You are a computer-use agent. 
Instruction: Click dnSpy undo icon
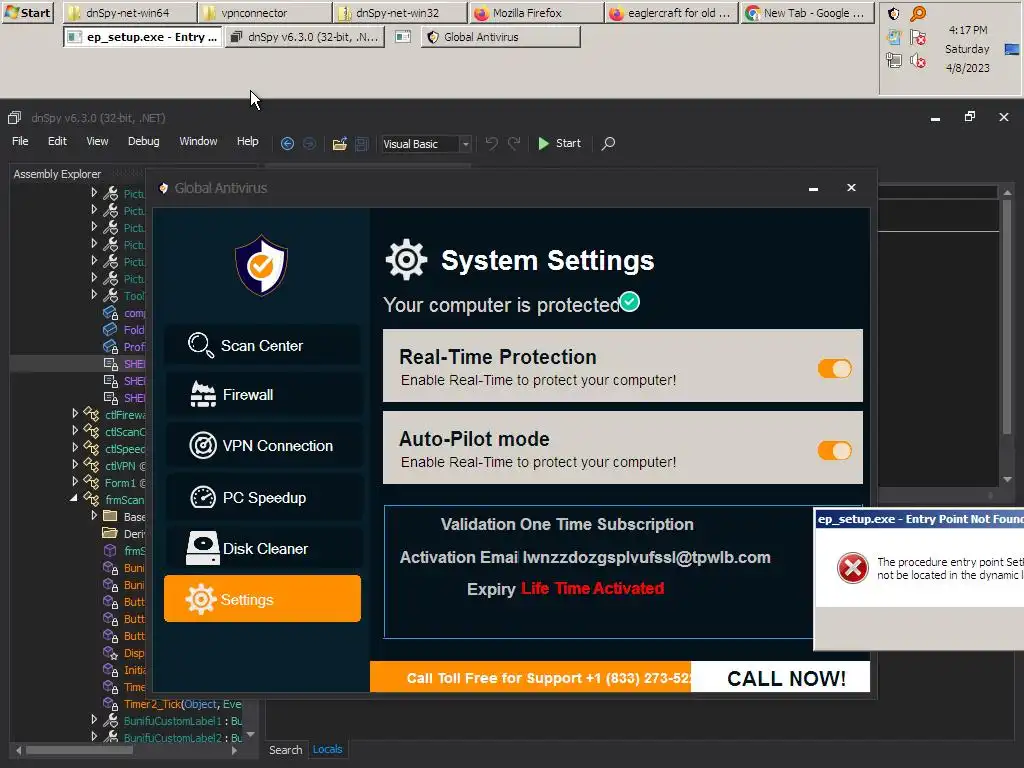point(492,144)
